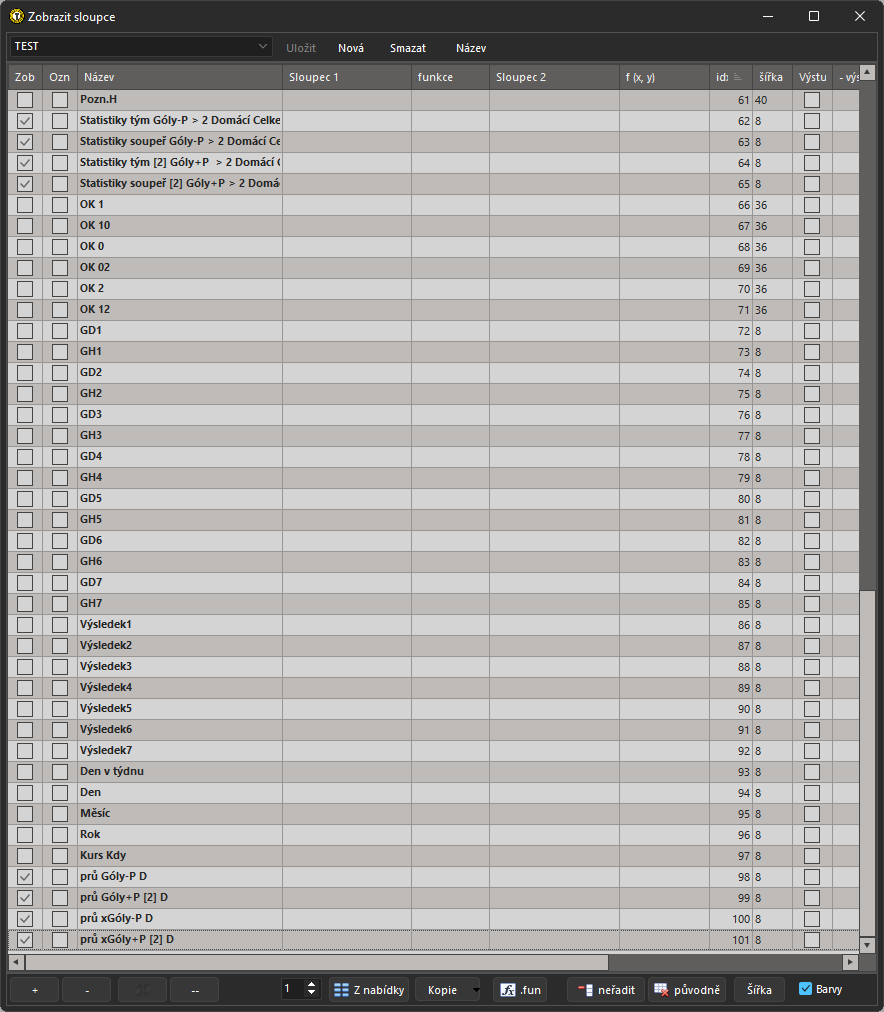Click the Šířka button

click(x=759, y=989)
